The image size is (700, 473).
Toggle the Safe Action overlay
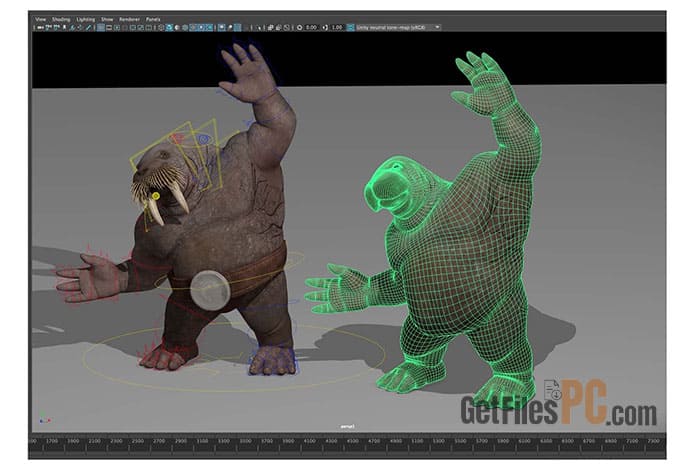point(141,28)
